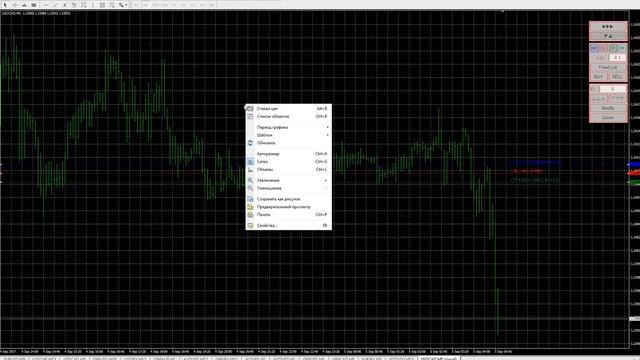Image resolution: width=640 pixels, height=360 pixels.
Task: Click the arrows button below >>>
Action: [x=608, y=36]
